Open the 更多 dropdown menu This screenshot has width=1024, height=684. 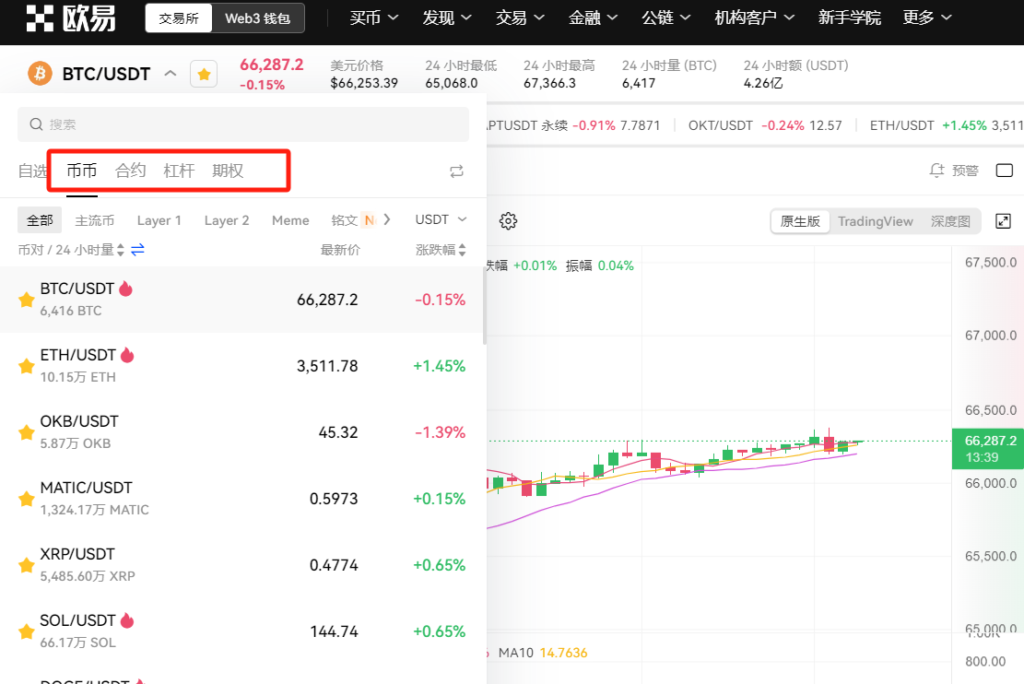(927, 18)
